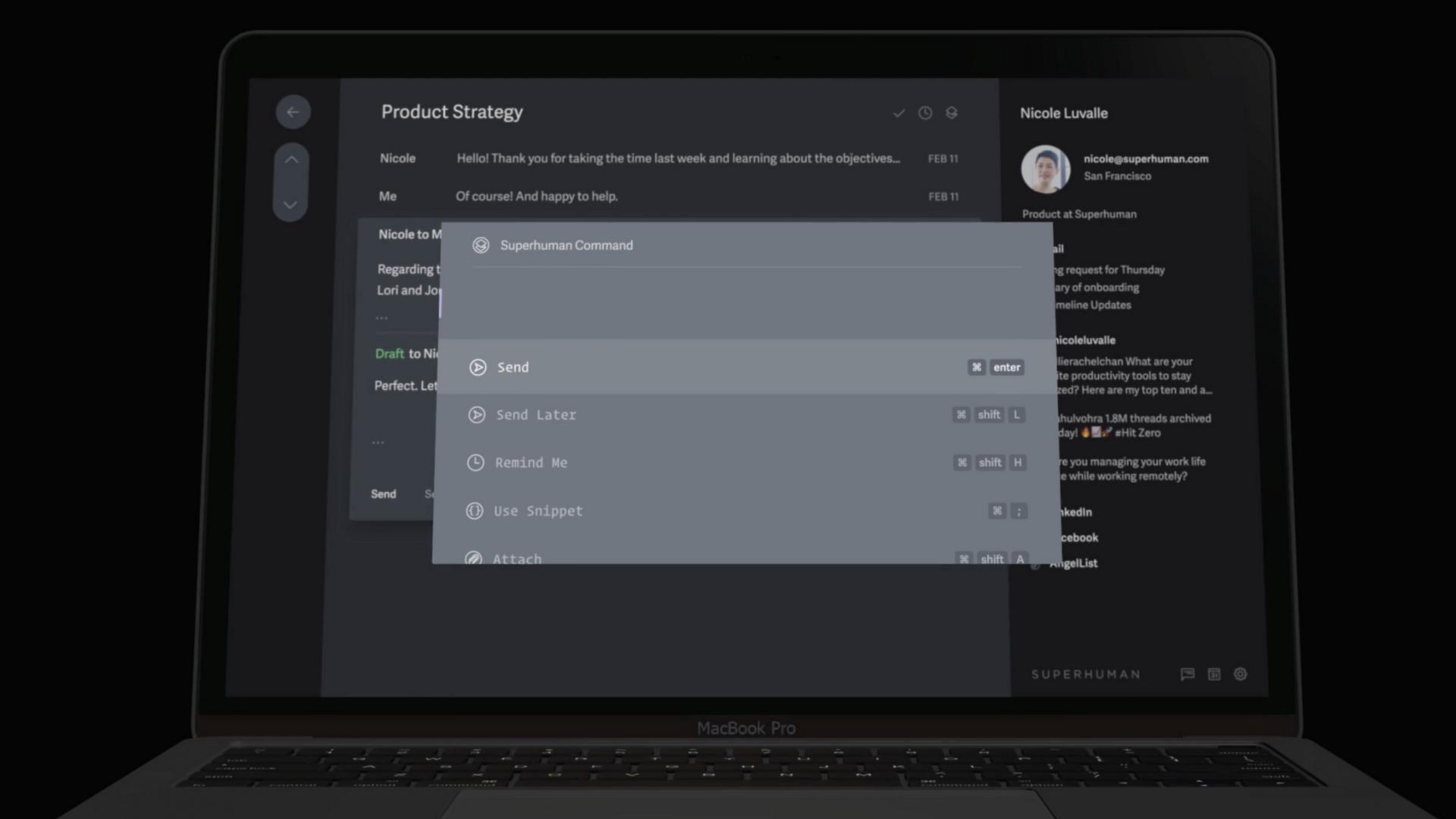Open the LinkedIn profile link
This screenshot has width=1456, height=819.
pos(1075,512)
